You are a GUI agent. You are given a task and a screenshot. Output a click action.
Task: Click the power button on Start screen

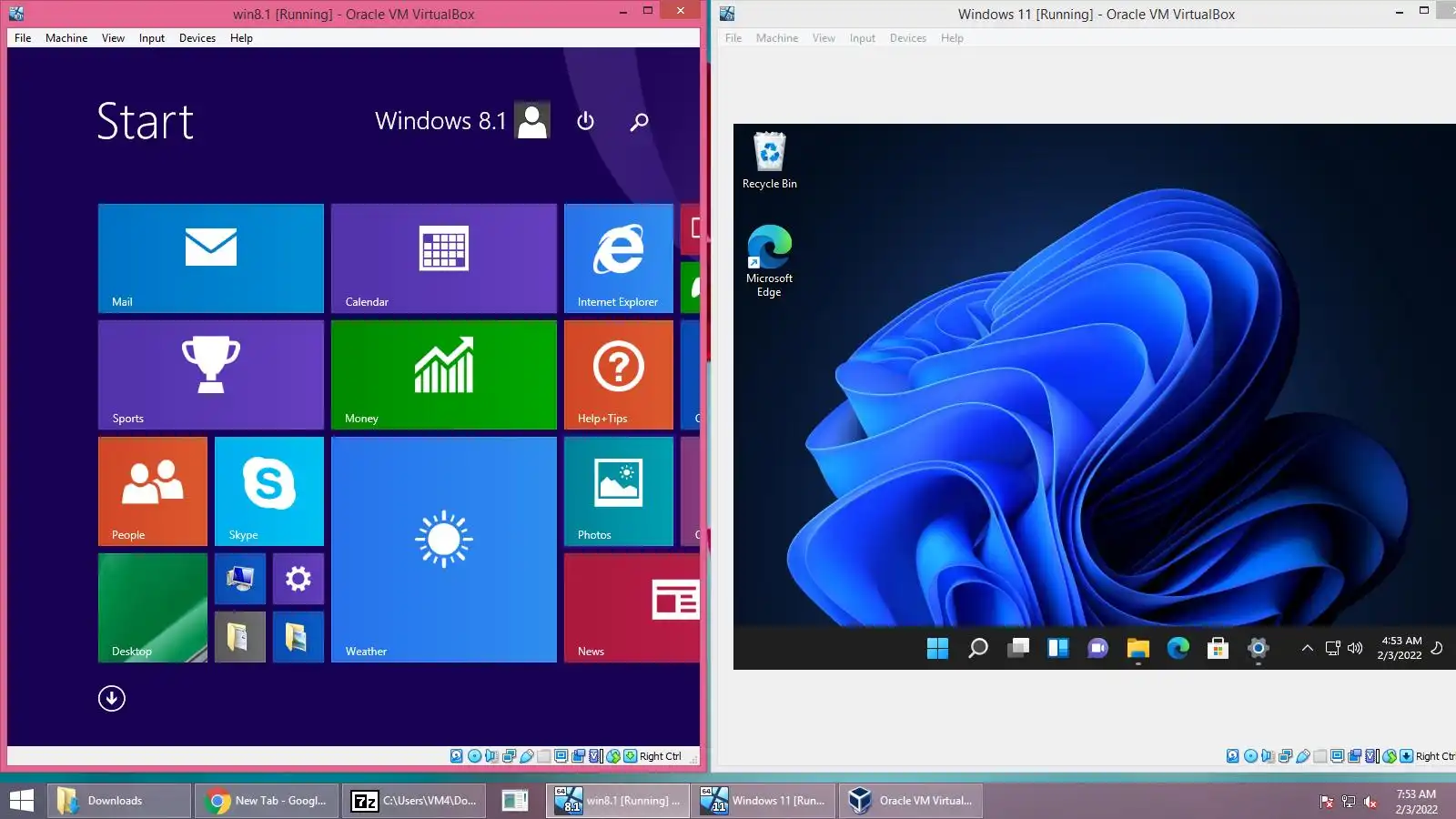pos(586,121)
